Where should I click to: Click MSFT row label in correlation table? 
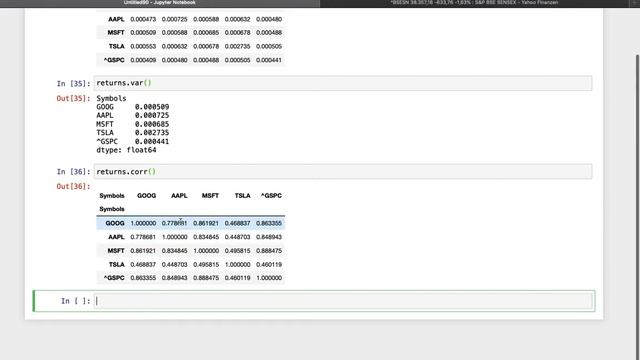coord(116,251)
